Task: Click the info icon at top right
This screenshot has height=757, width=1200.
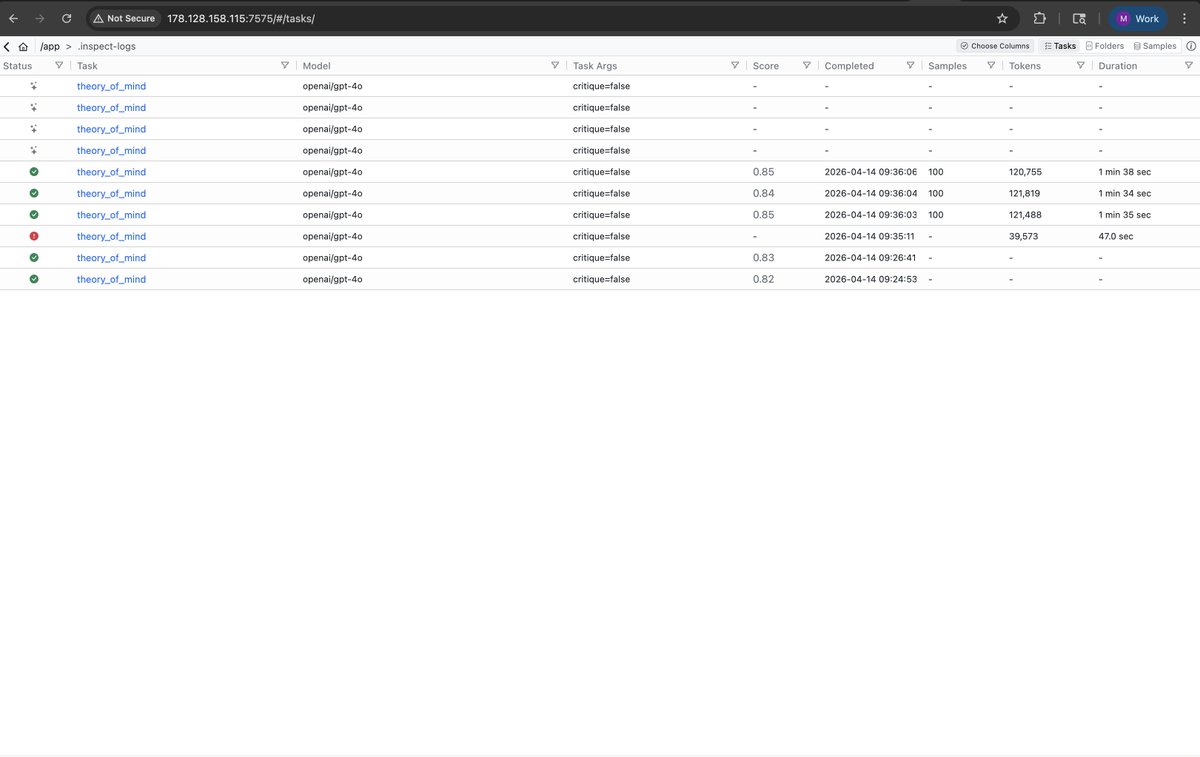Action: click(1191, 46)
